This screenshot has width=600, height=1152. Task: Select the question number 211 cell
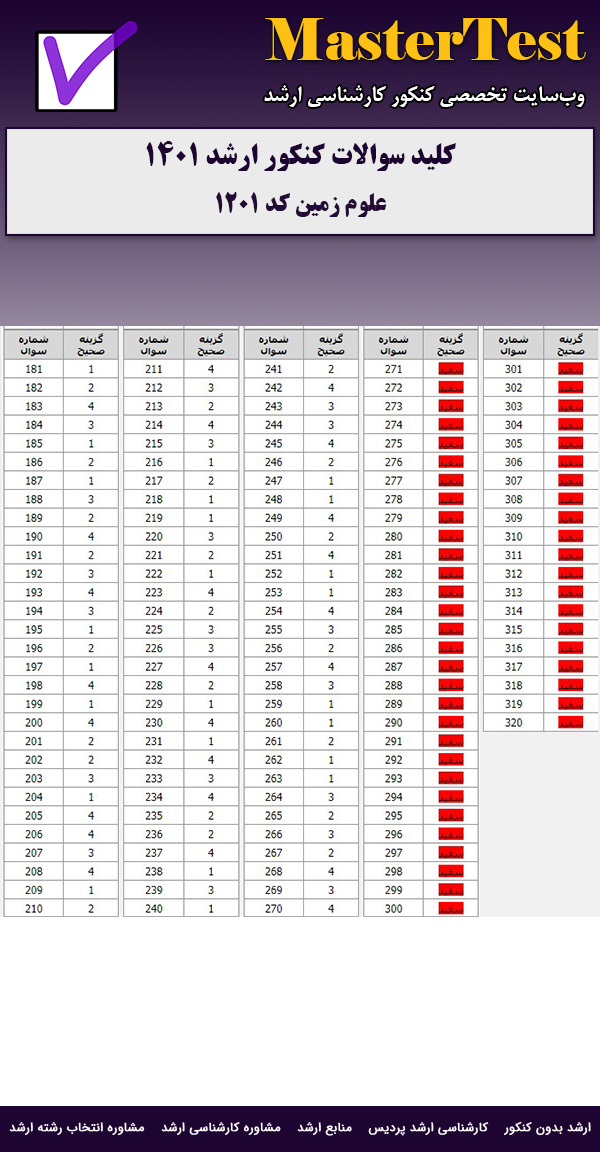[x=153, y=369]
